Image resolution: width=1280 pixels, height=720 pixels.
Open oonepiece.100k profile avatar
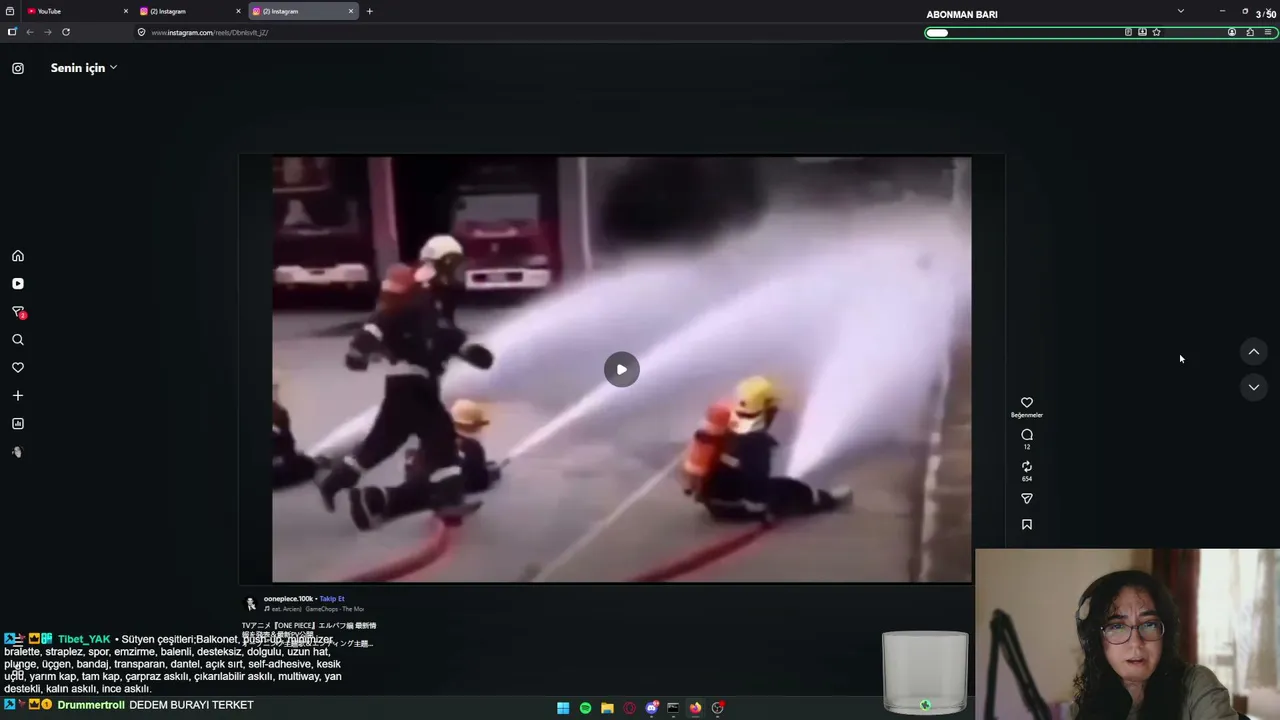[x=251, y=604]
